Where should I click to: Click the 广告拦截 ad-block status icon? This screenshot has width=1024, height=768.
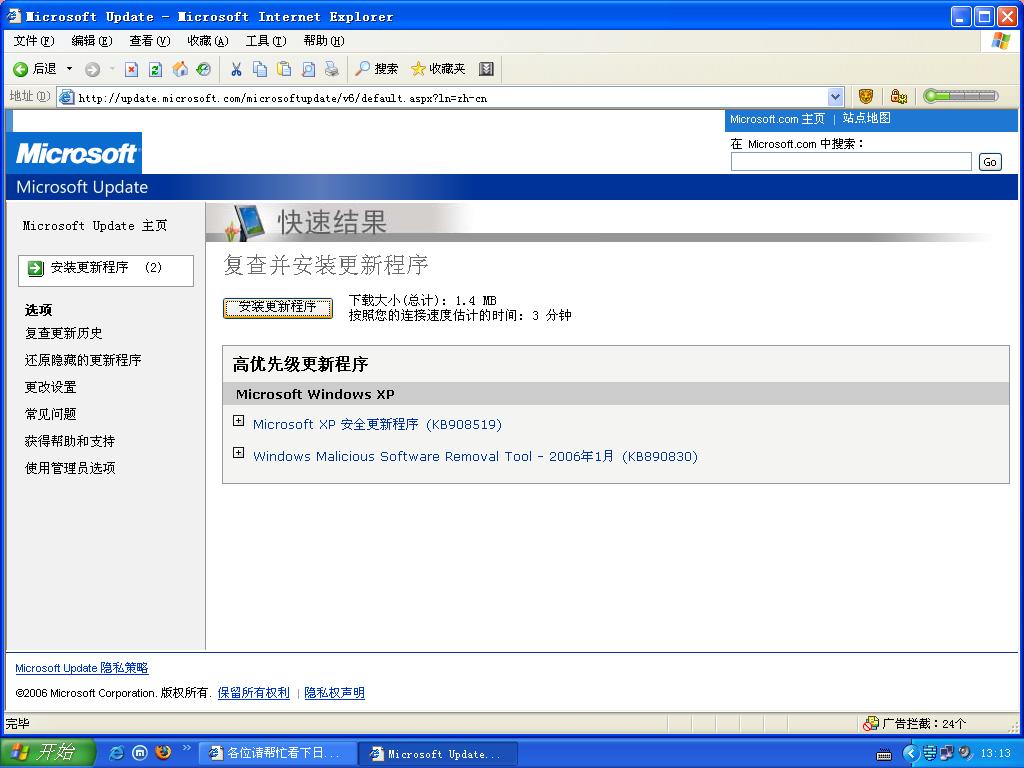click(x=871, y=724)
